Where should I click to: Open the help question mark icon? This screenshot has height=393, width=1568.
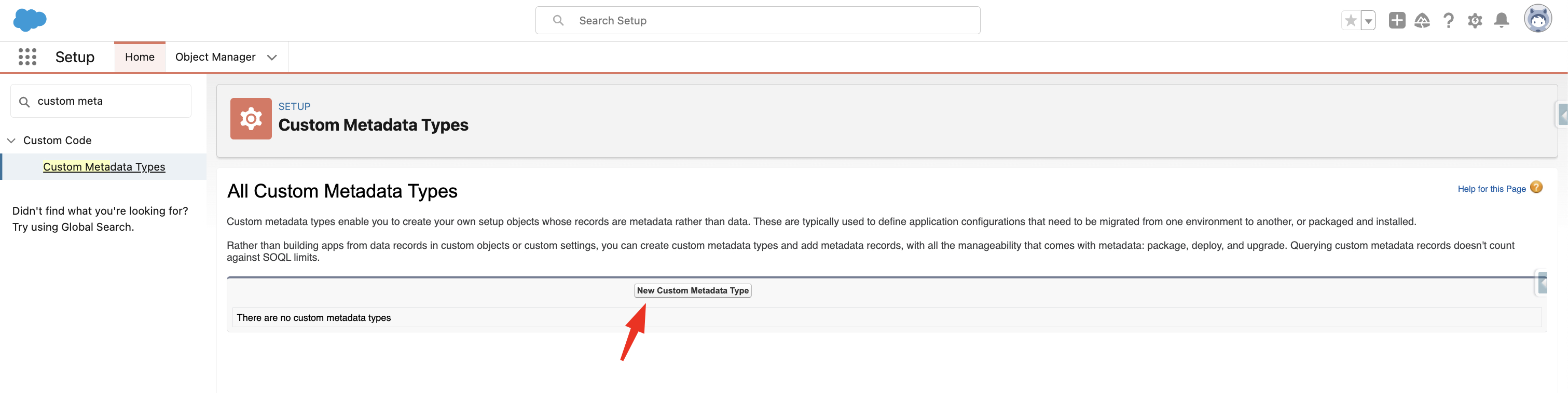(x=1449, y=21)
